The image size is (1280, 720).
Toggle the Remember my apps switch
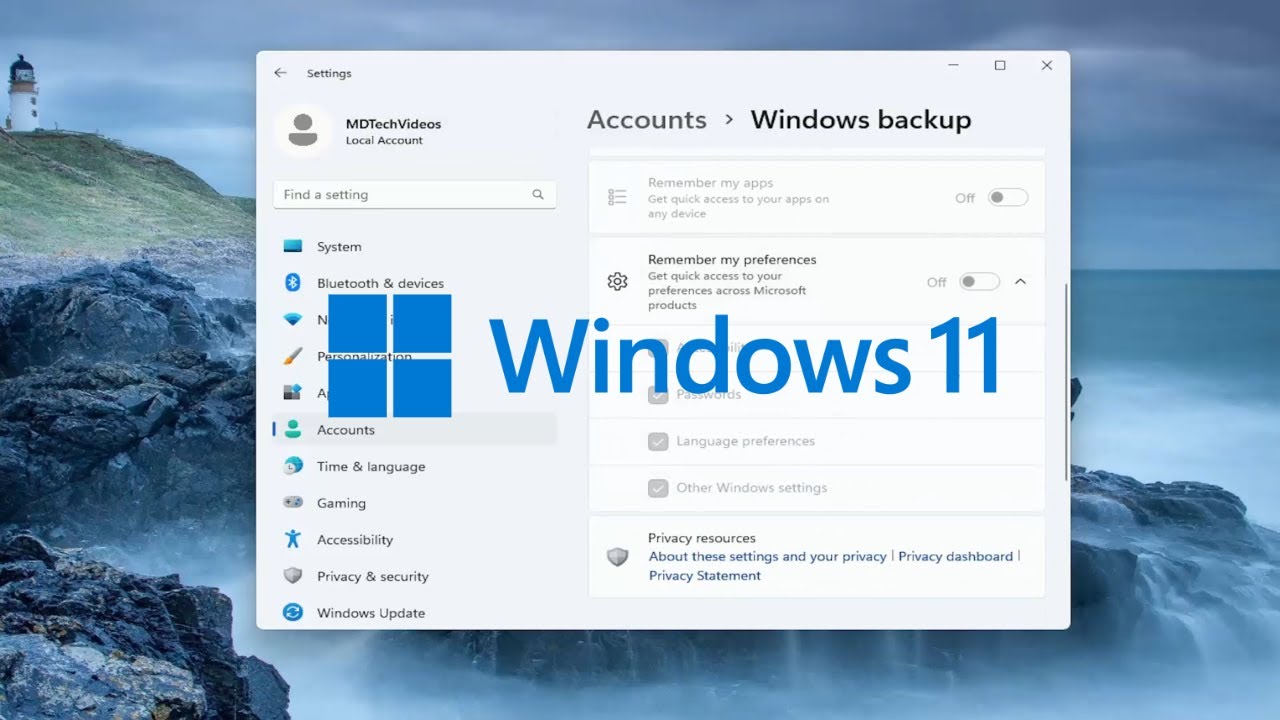(1008, 198)
